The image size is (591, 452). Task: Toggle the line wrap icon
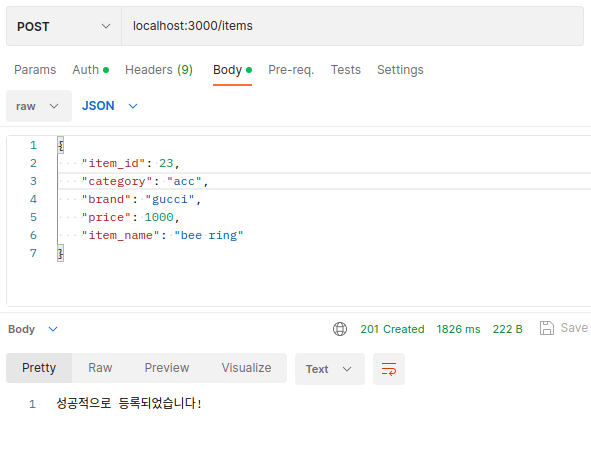tap(389, 369)
